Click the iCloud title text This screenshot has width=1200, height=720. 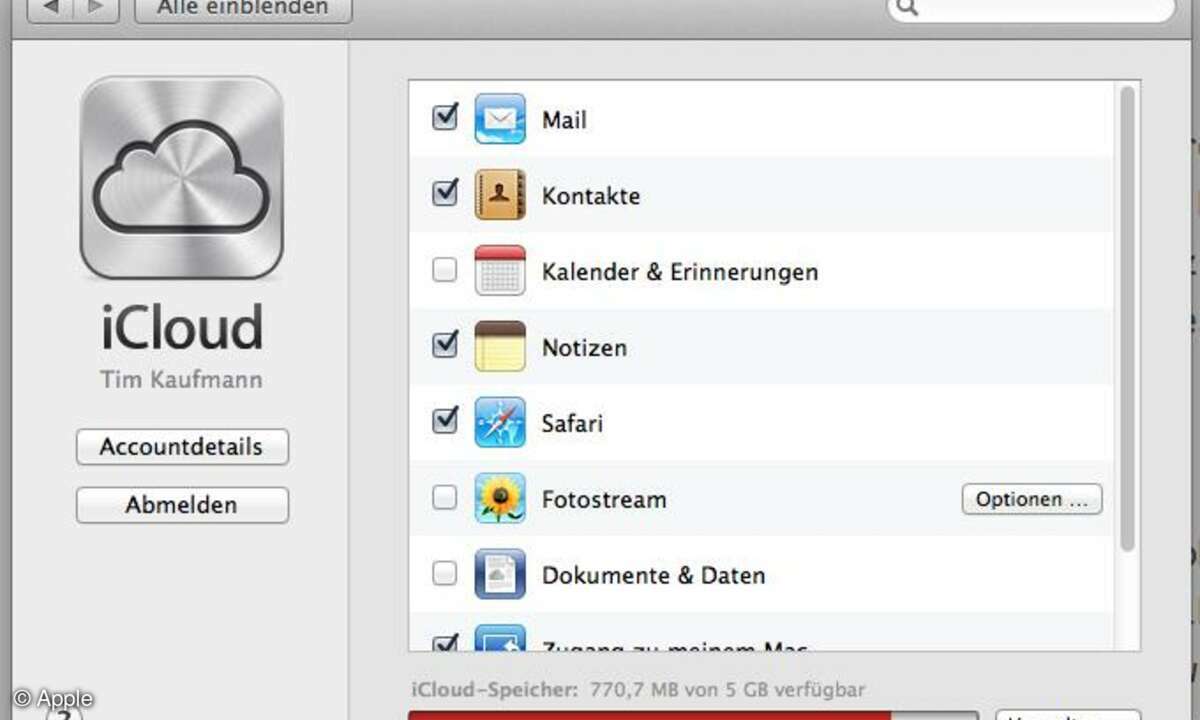pos(182,328)
